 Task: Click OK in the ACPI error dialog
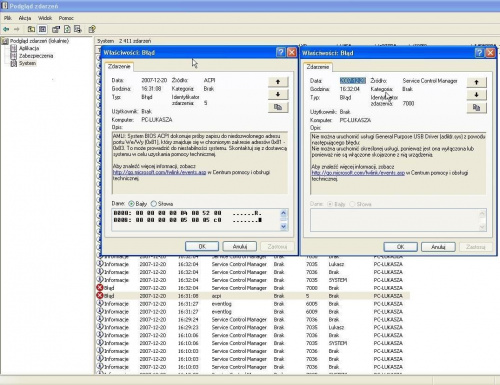pyautogui.click(x=202, y=246)
